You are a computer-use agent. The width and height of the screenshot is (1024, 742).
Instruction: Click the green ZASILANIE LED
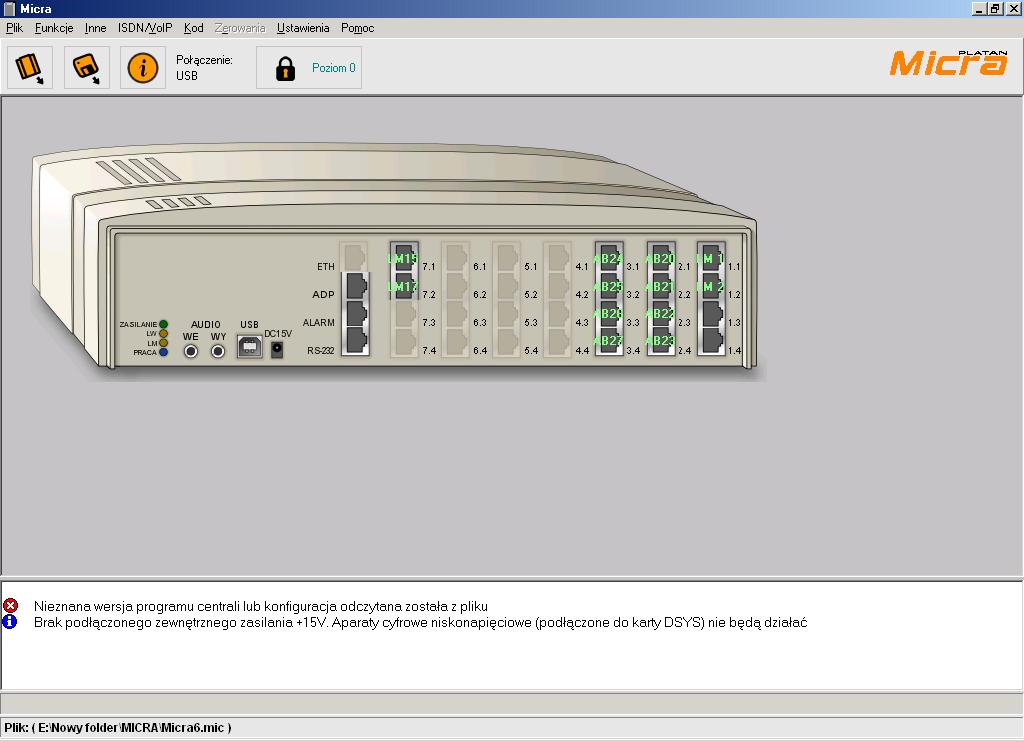point(163,324)
